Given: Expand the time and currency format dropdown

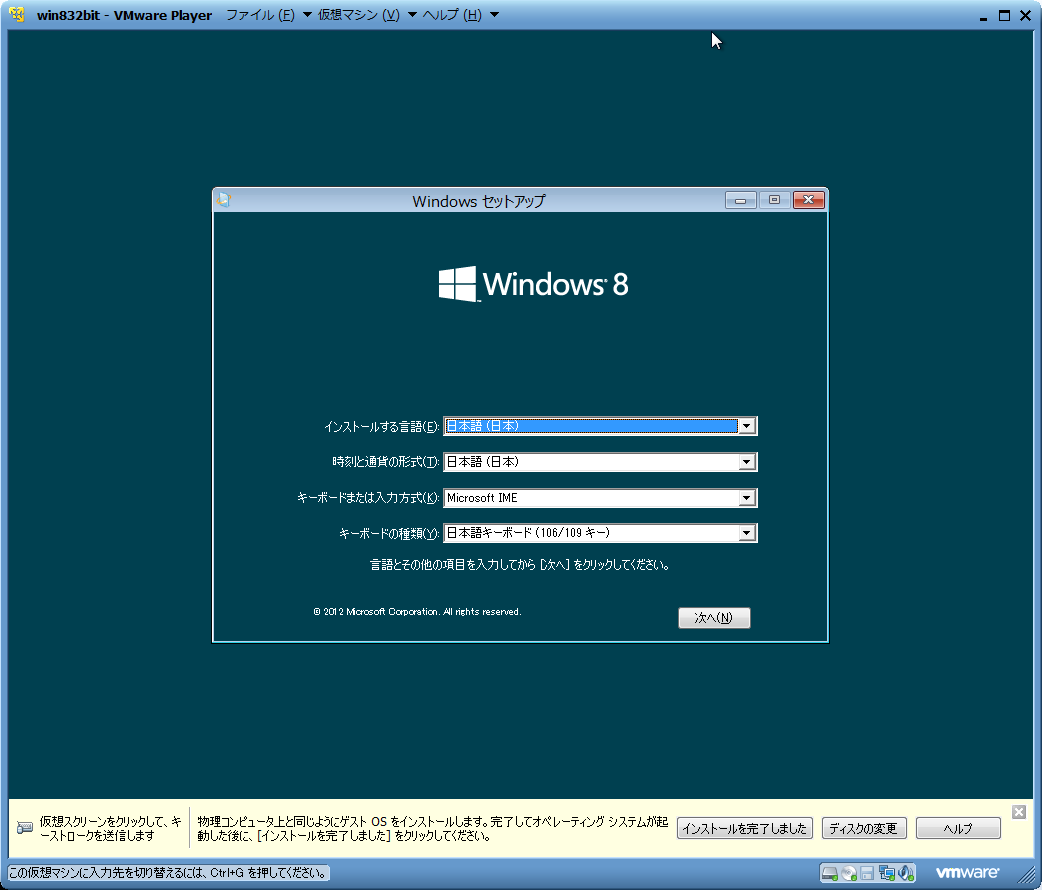Looking at the screenshot, I should point(747,462).
